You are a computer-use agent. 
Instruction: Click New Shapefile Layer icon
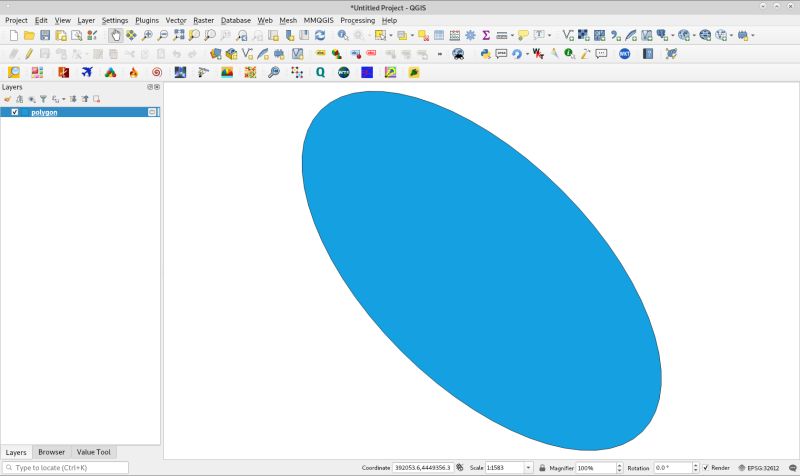tap(247, 54)
